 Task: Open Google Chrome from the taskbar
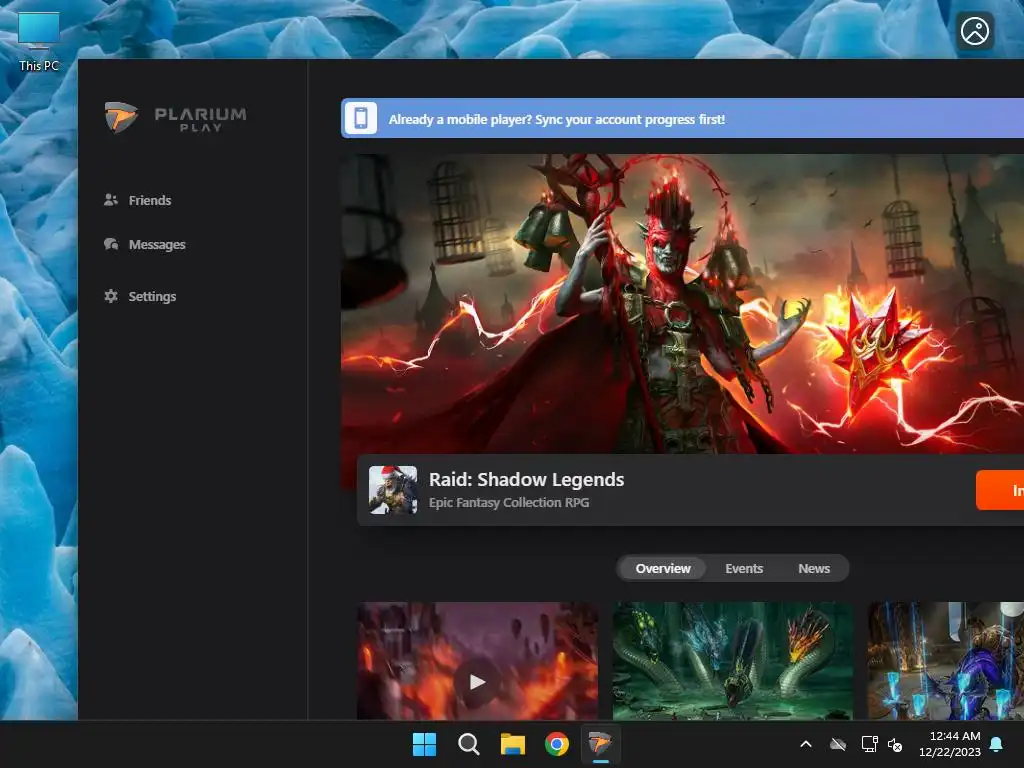[x=556, y=744]
